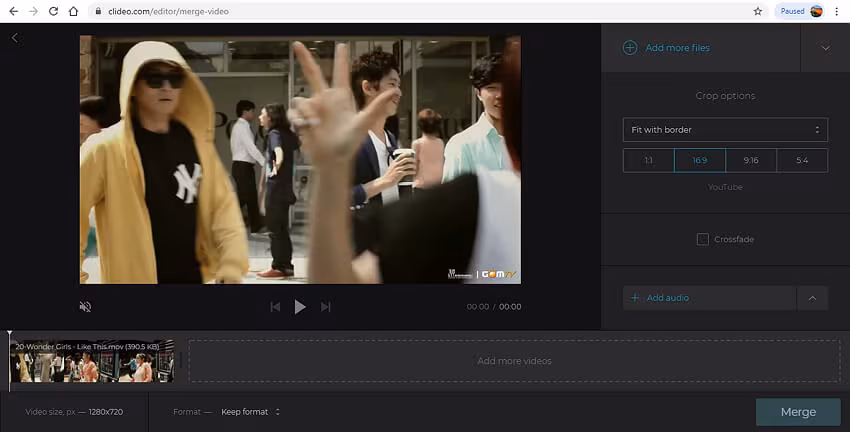Play the video preview
Screen dimensions: 850x432
point(300,307)
